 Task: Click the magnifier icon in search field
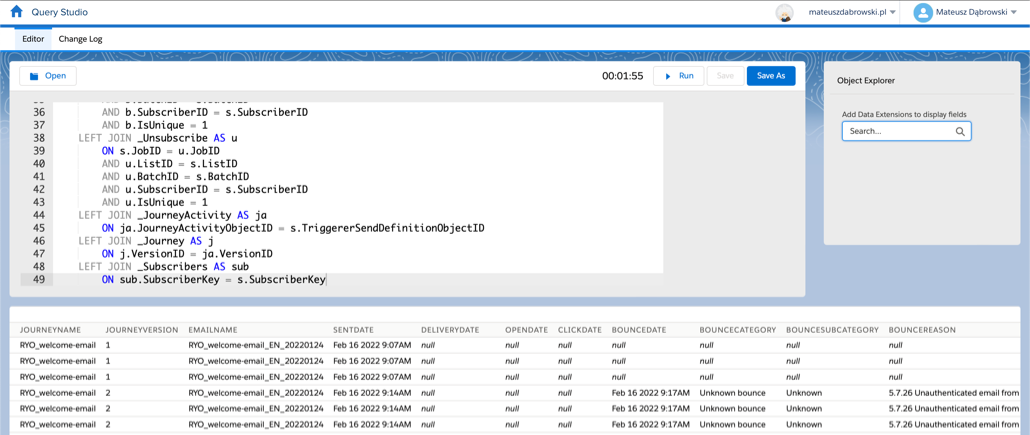(960, 131)
